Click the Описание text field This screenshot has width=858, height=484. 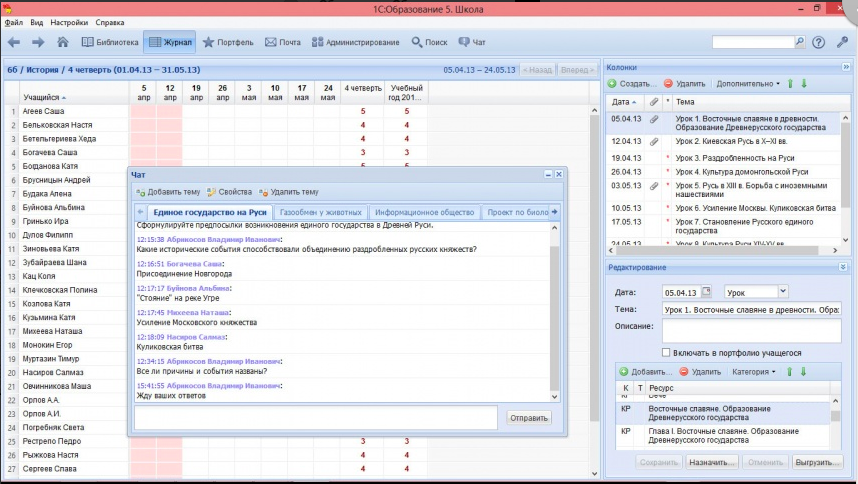(751, 331)
